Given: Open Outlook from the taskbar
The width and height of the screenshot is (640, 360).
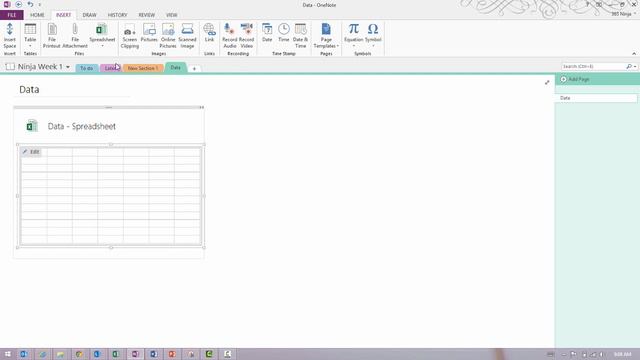Looking at the screenshot, I should click(x=24, y=354).
